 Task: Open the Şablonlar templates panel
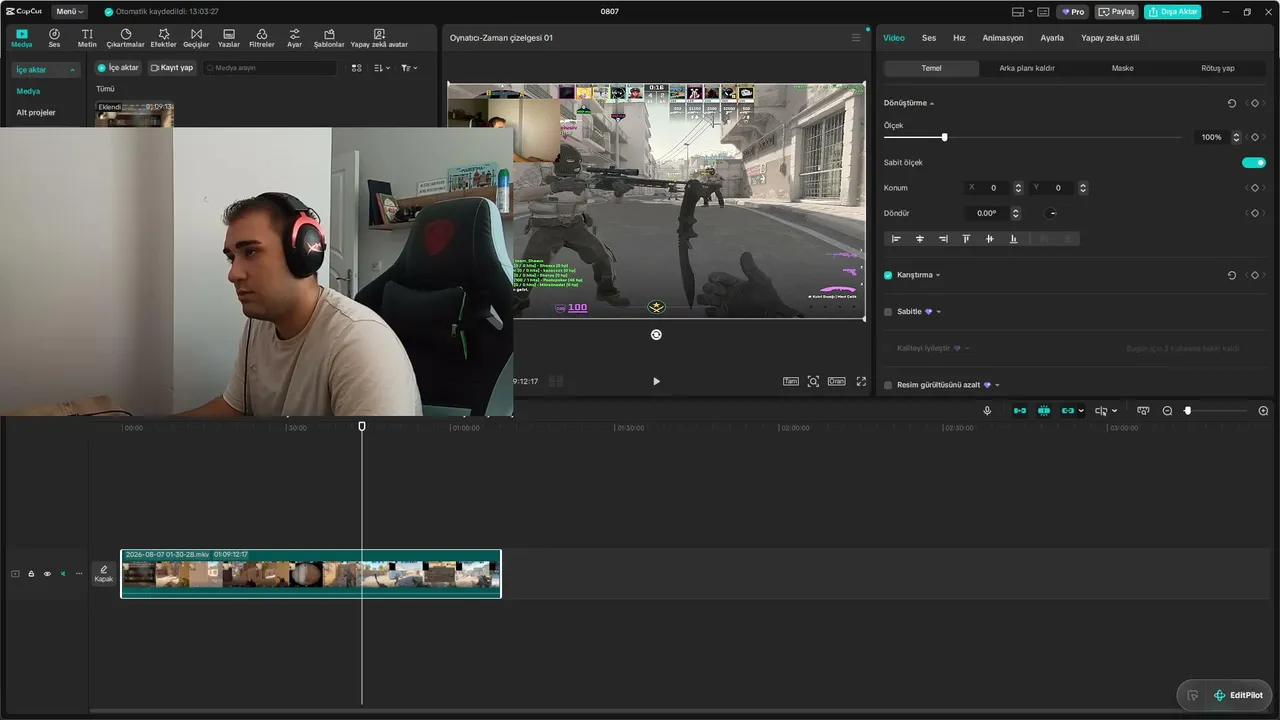point(329,38)
